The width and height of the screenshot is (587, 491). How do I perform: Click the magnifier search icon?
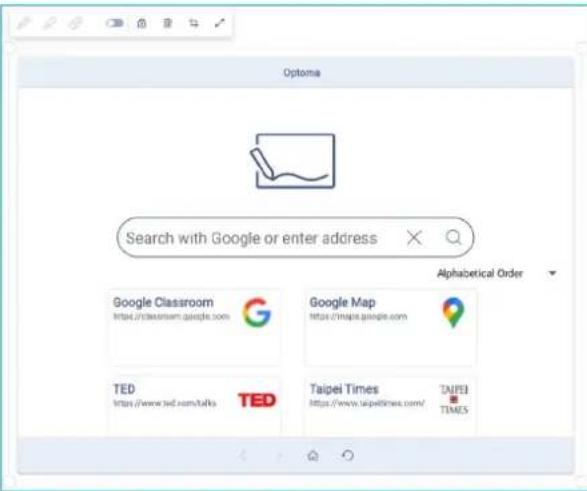pyautogui.click(x=453, y=237)
